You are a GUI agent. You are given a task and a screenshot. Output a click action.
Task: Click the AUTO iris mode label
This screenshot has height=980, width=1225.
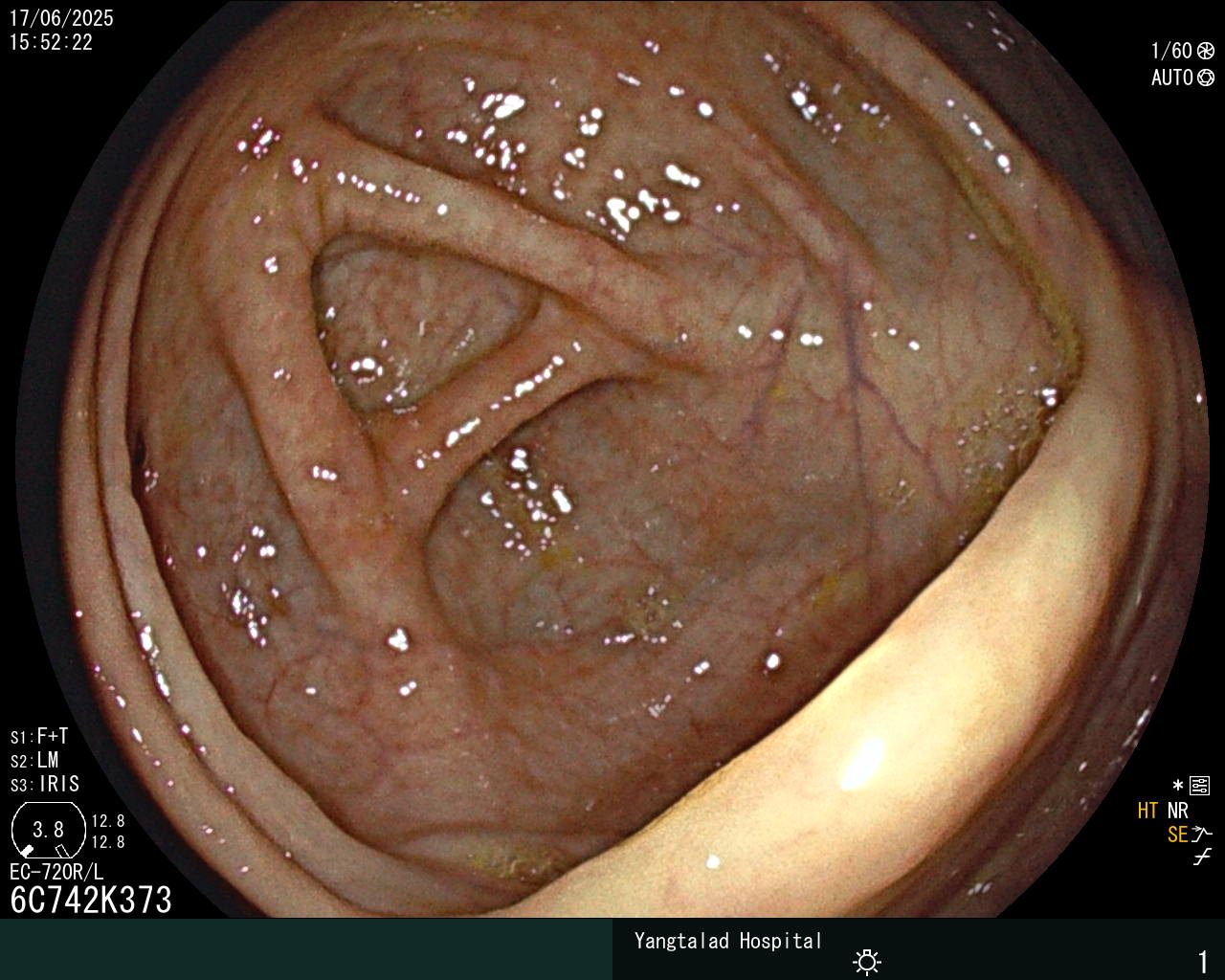(1172, 78)
